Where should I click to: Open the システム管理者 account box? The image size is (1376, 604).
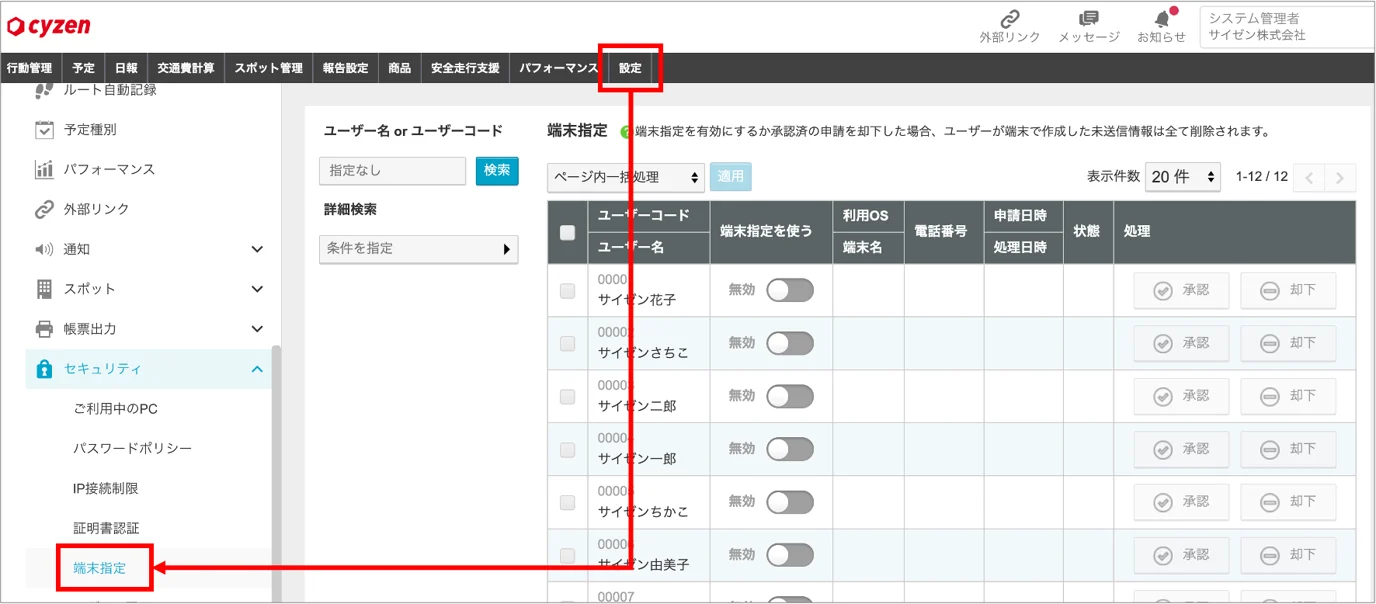click(x=1287, y=27)
